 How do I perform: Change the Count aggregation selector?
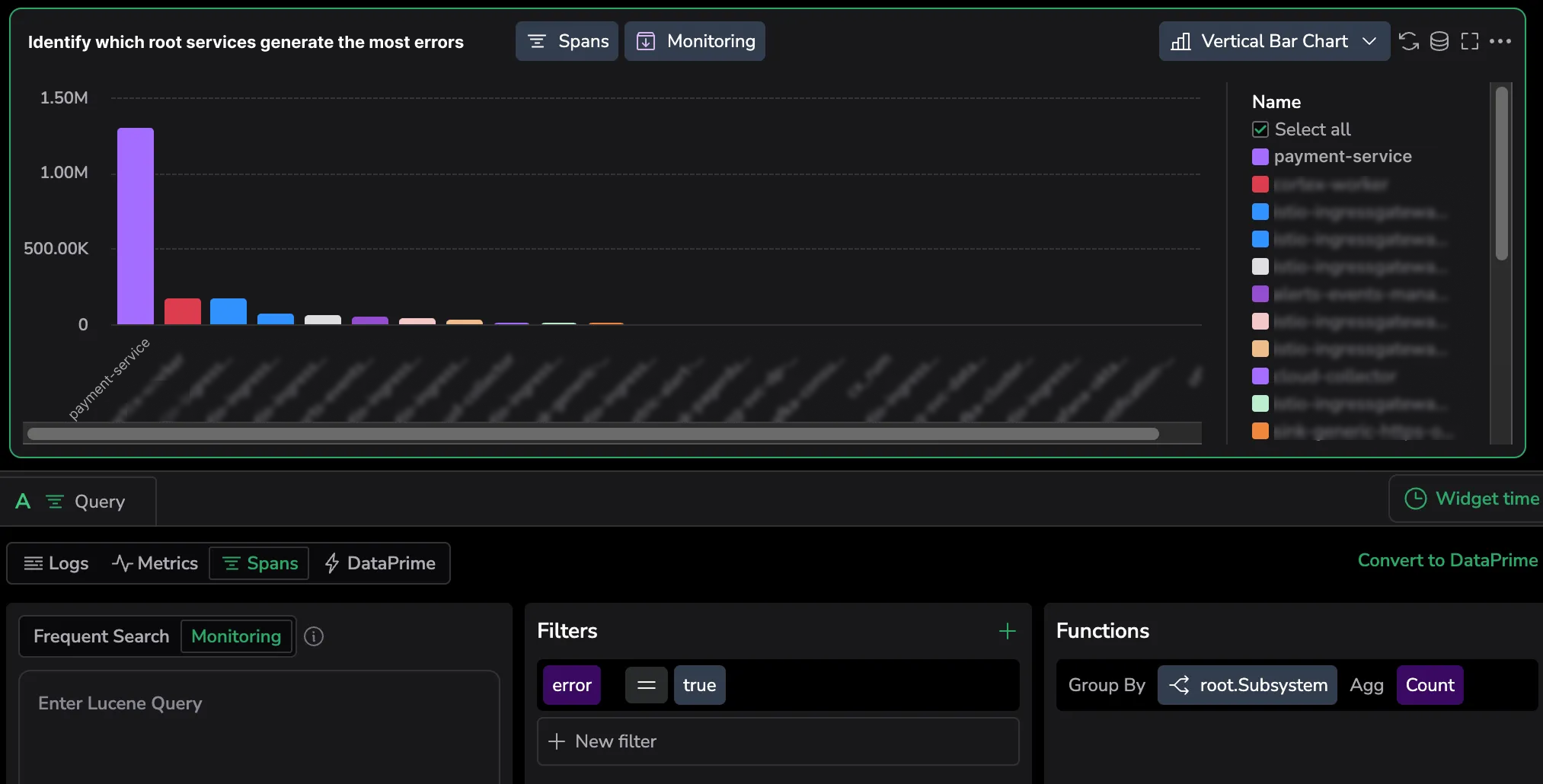[x=1430, y=685]
